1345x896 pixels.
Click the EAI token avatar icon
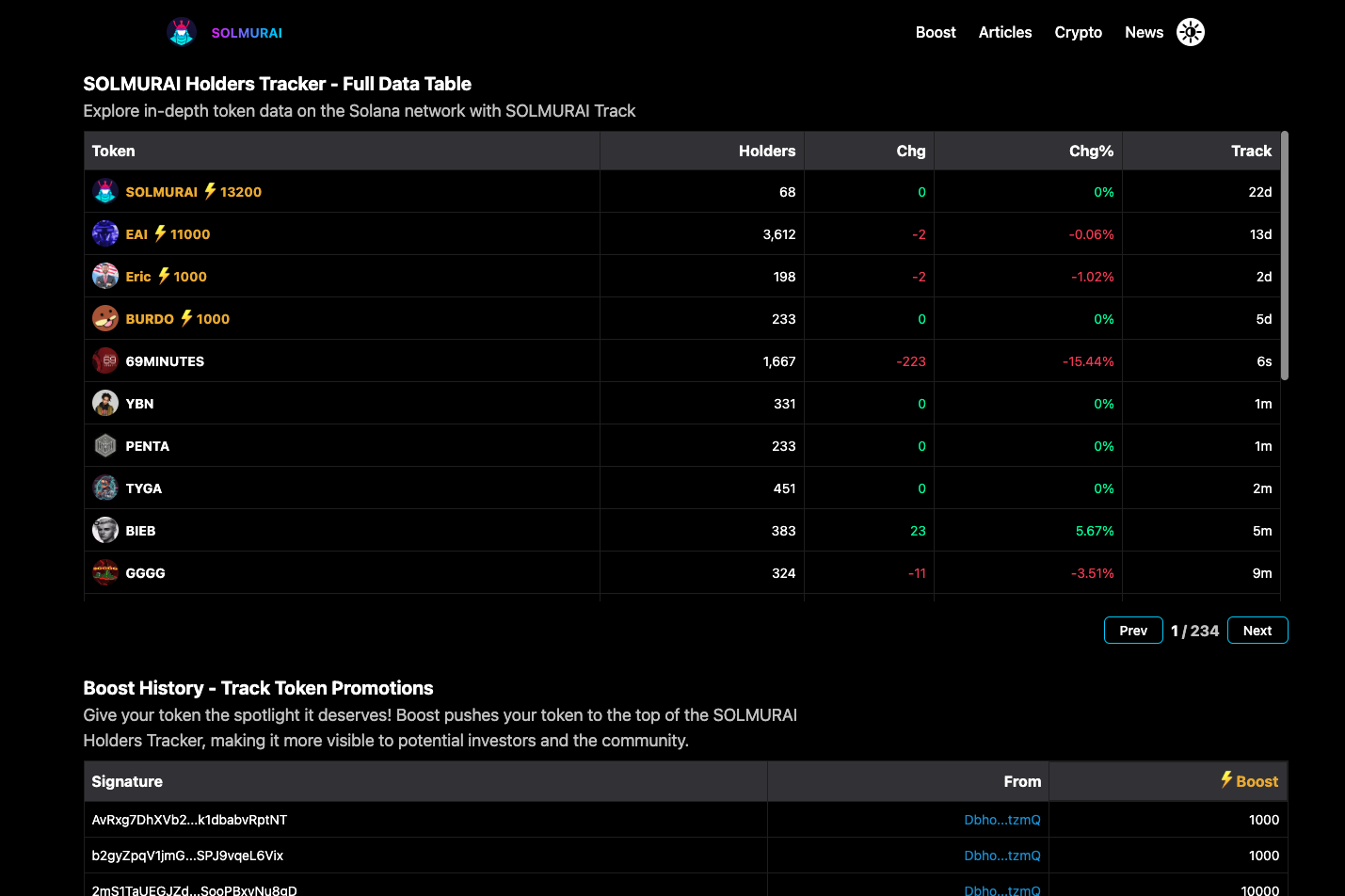pyautogui.click(x=105, y=233)
